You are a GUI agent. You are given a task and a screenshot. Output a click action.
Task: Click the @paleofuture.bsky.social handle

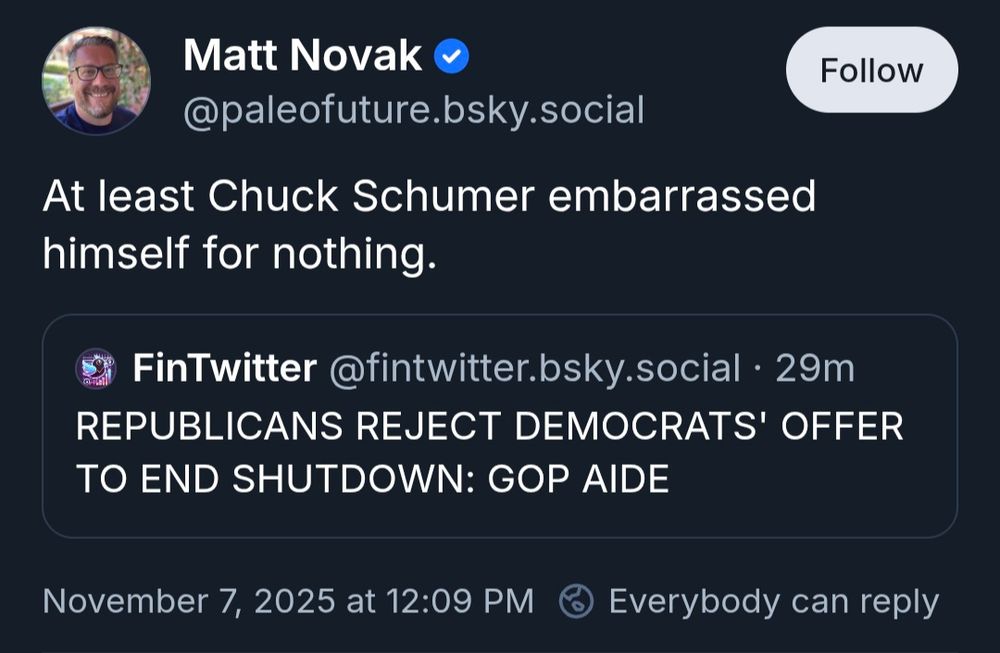coord(413,110)
